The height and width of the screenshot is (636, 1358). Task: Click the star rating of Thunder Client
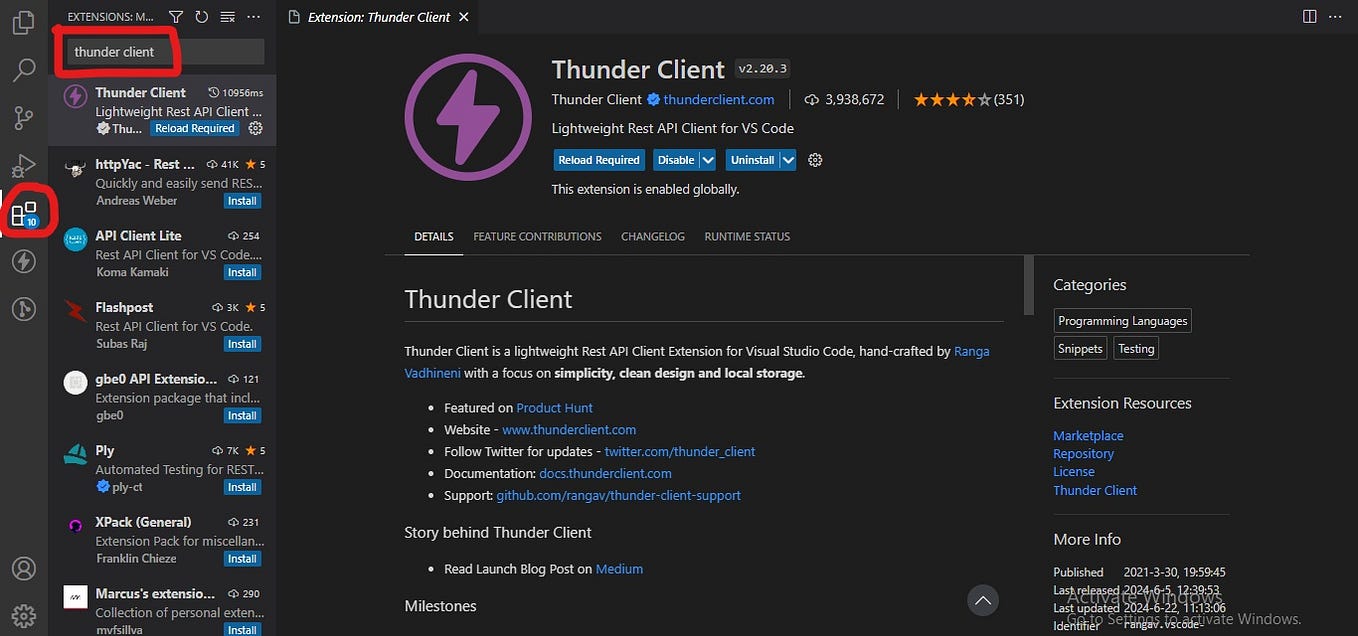(952, 99)
